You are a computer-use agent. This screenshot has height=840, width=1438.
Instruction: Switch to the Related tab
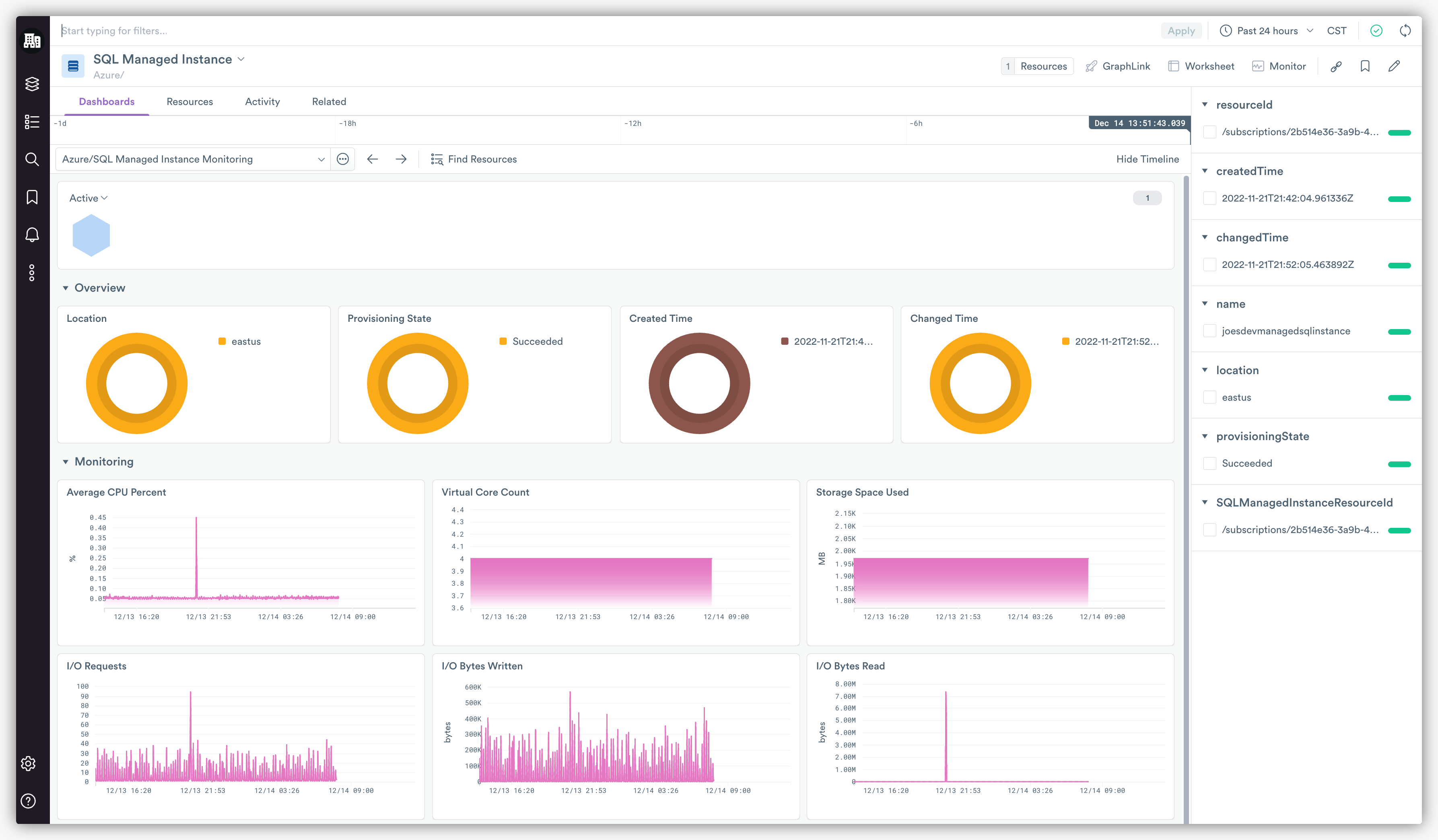(329, 101)
